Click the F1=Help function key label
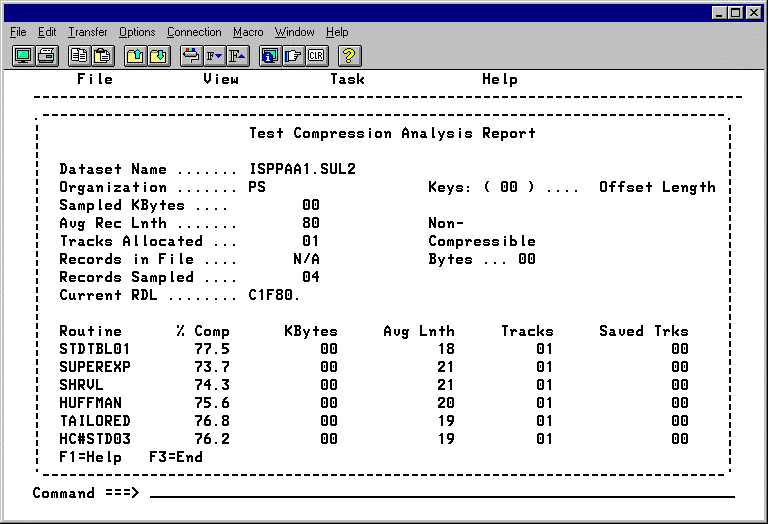The width and height of the screenshot is (768, 524). pos(91,457)
